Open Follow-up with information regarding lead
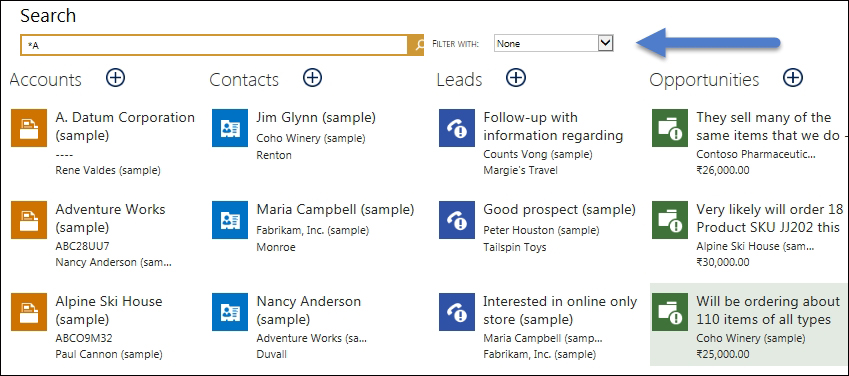849x376 pixels. coord(553,126)
